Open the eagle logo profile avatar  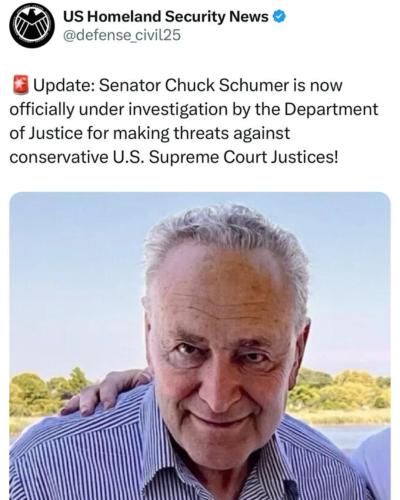32,26
